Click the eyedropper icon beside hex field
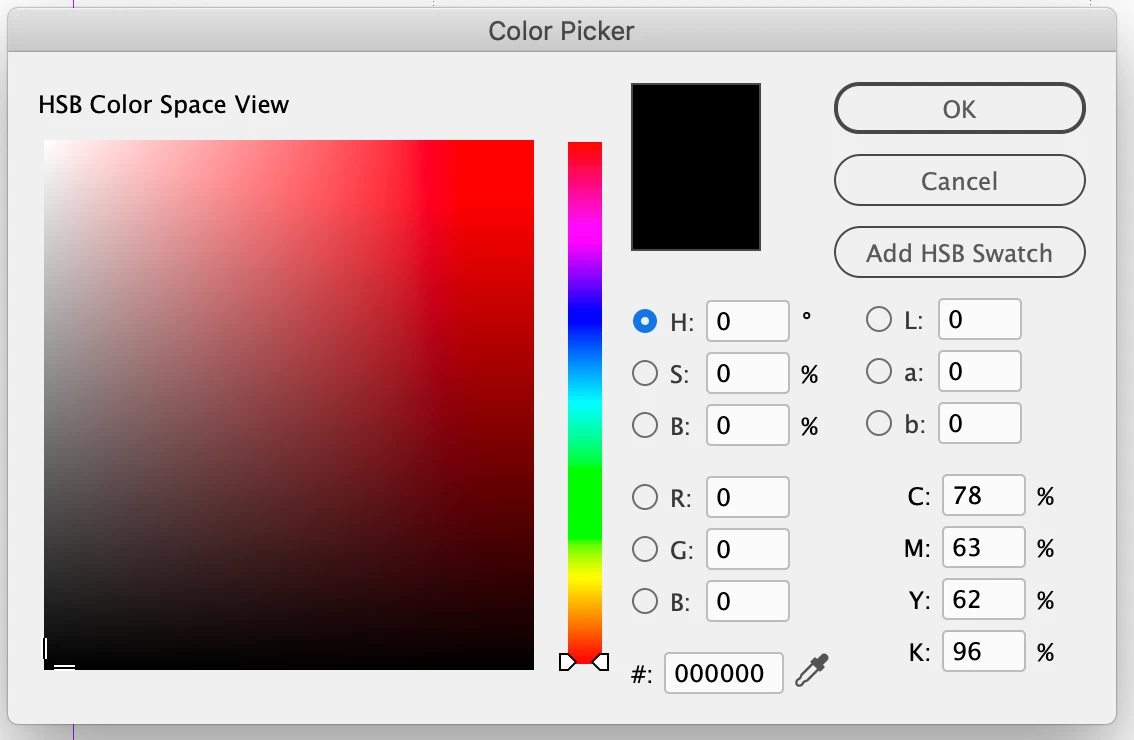Viewport: 1134px width, 740px height. (x=811, y=671)
